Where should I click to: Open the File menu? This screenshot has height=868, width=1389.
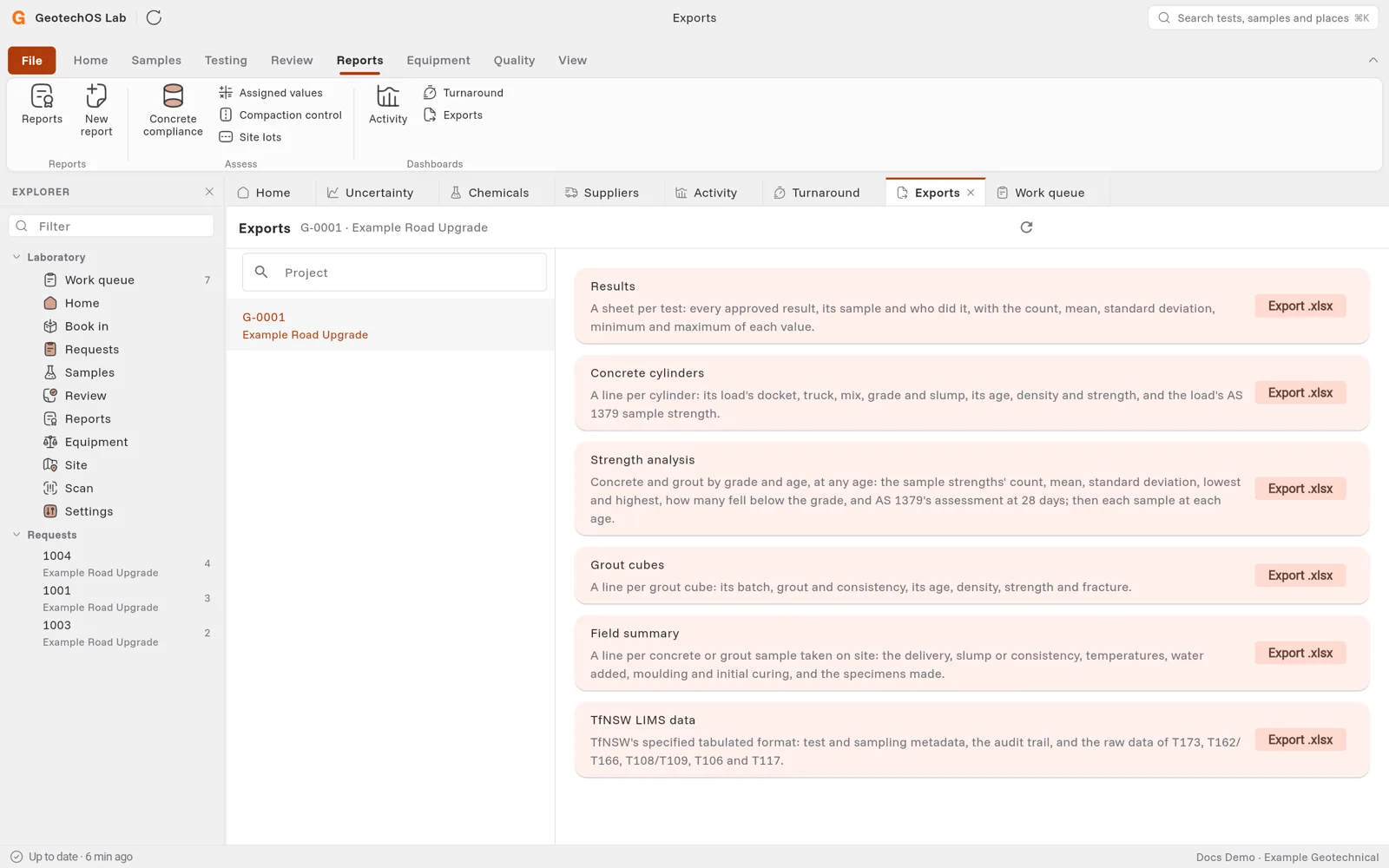[32, 60]
